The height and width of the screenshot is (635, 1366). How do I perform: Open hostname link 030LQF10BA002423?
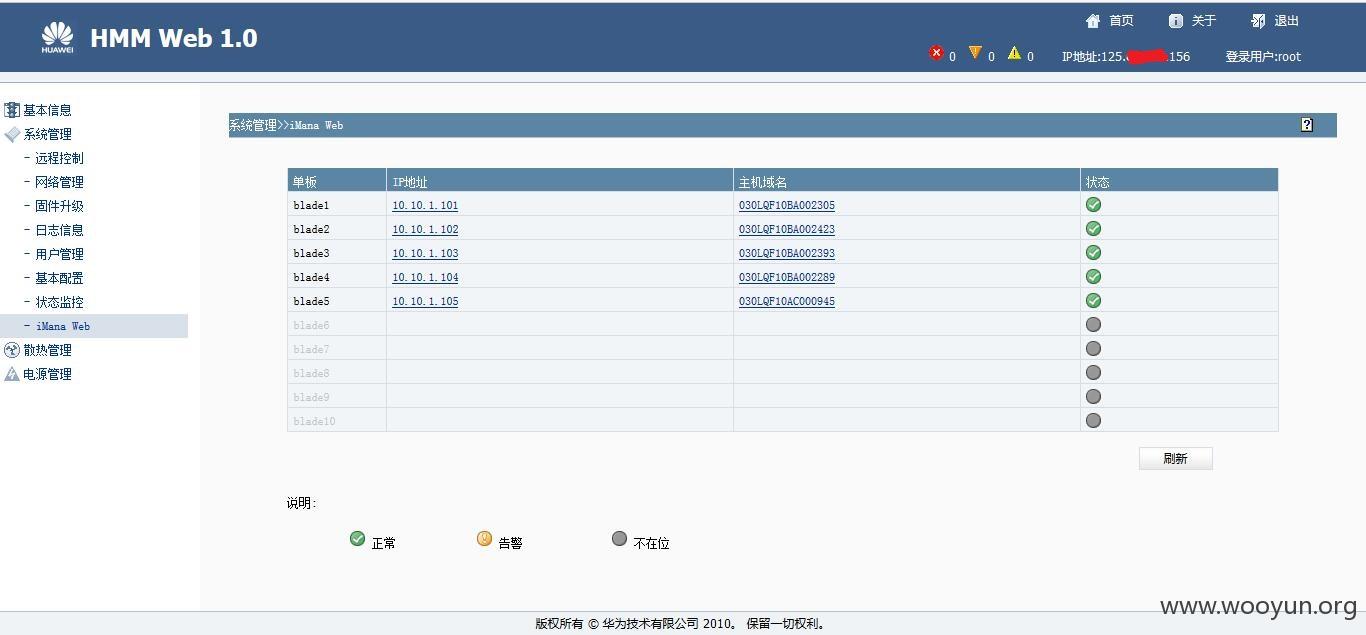click(787, 229)
